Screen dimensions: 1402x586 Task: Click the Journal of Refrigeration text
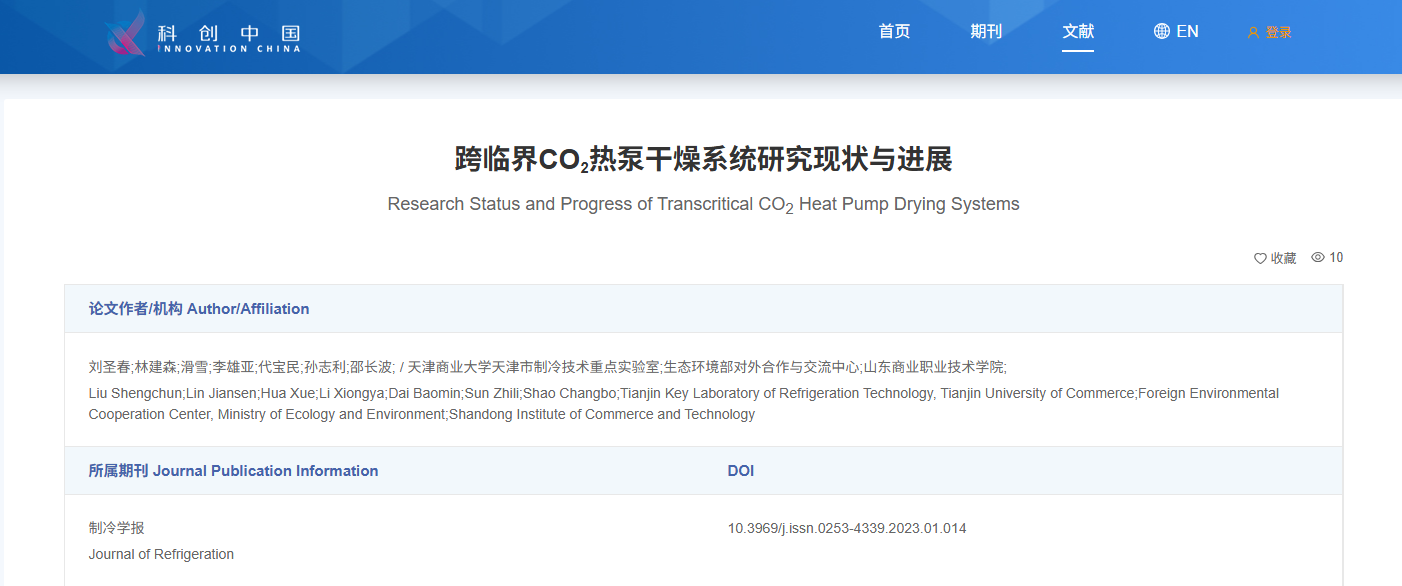click(161, 554)
